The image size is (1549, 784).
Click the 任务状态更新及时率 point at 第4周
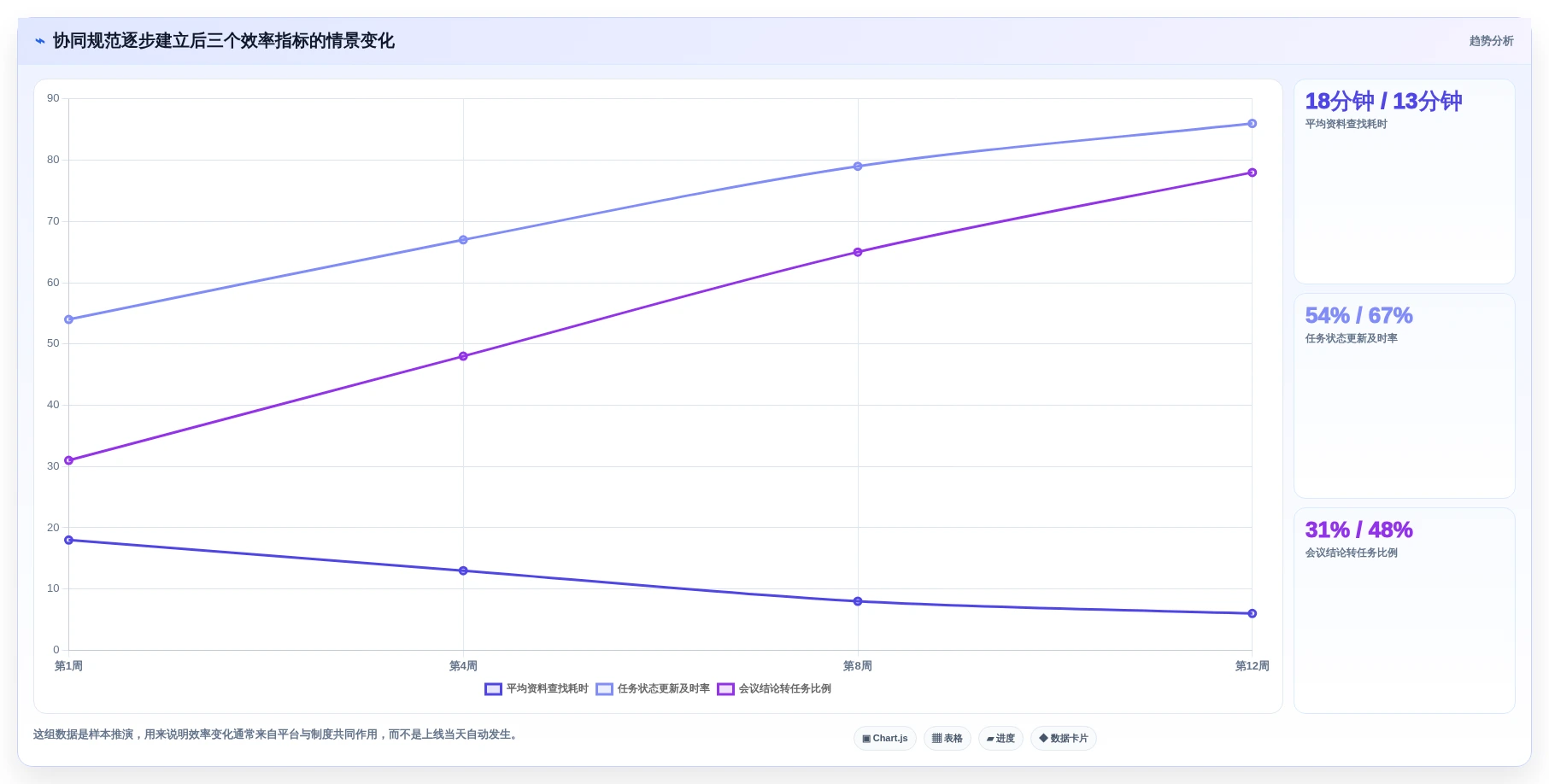point(463,240)
